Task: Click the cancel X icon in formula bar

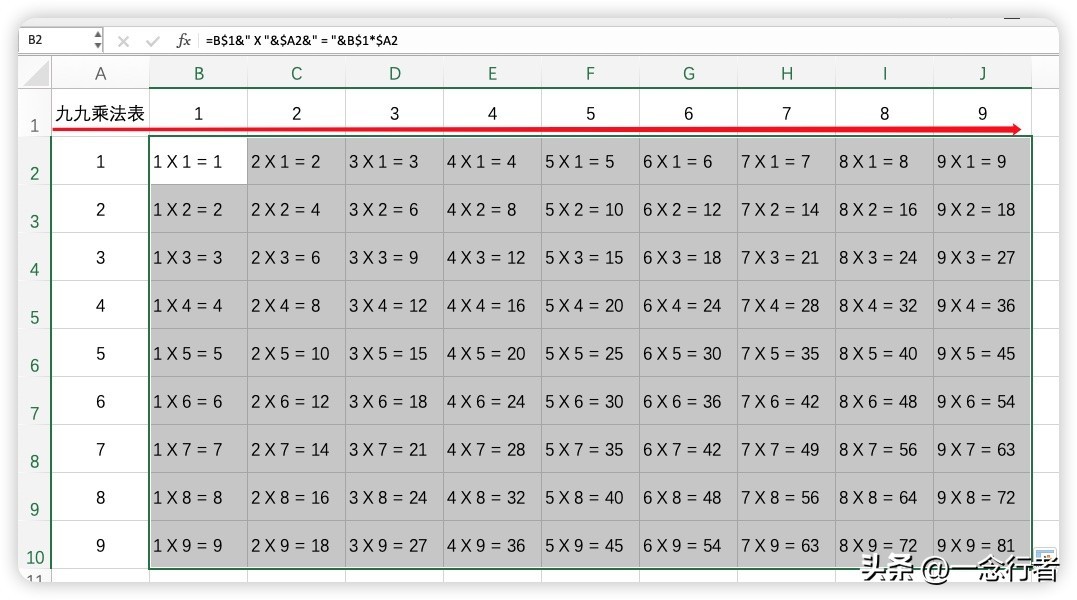Action: click(124, 41)
